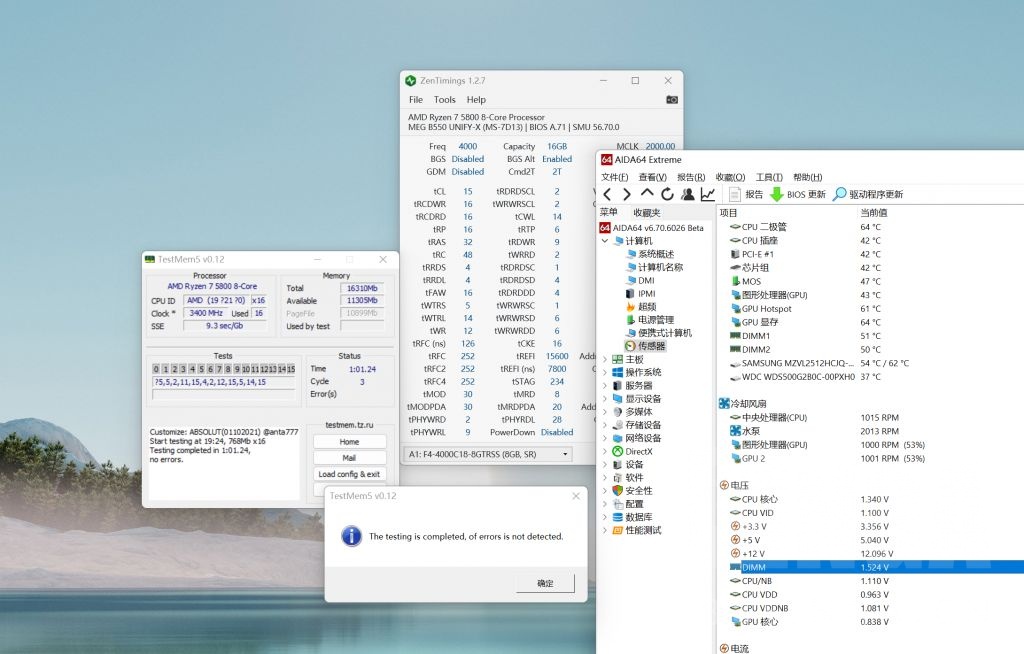
Task: Click the AIDA64 refresh icon
Action: (667, 194)
